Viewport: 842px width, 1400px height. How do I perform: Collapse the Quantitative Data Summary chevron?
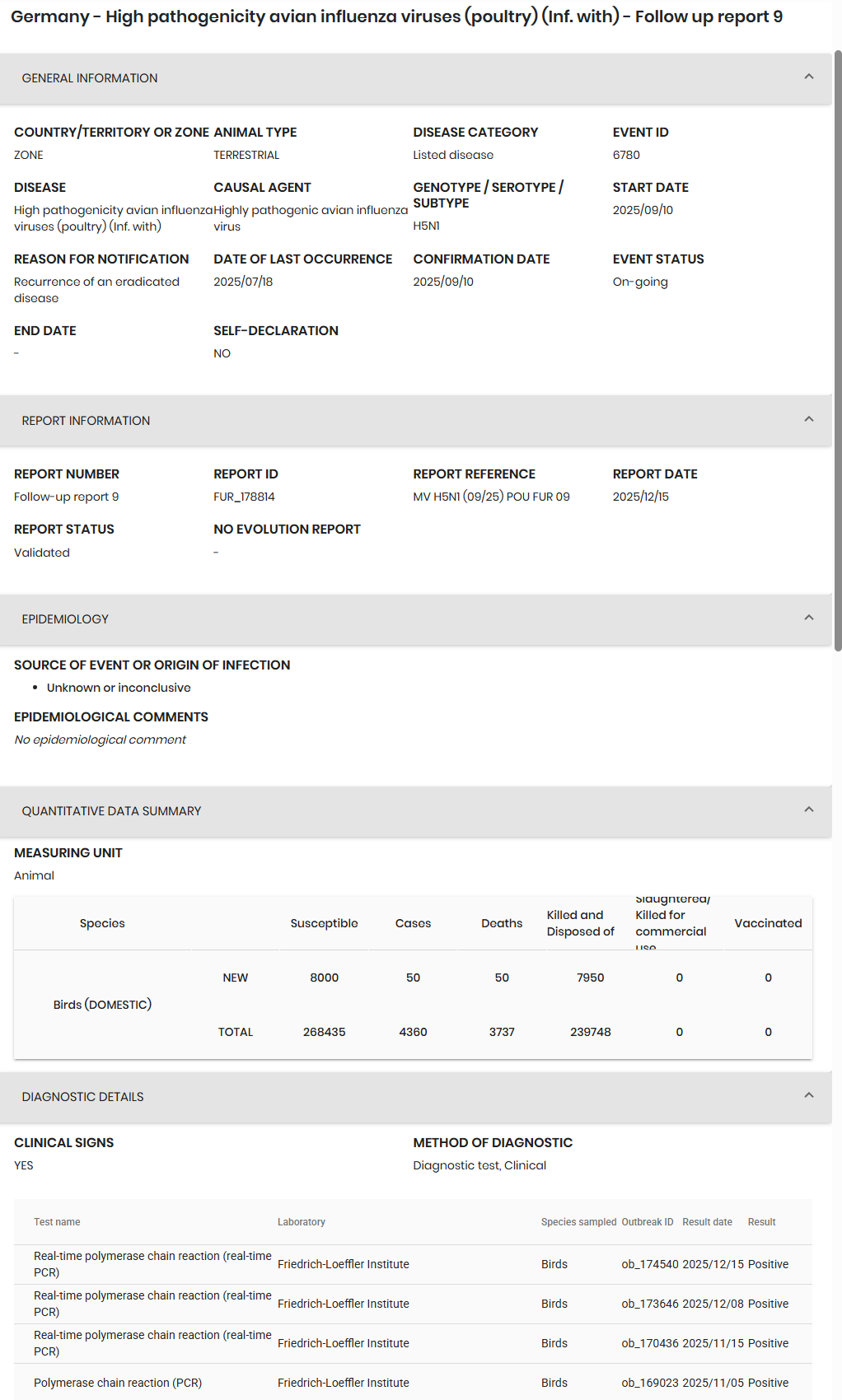(x=808, y=810)
